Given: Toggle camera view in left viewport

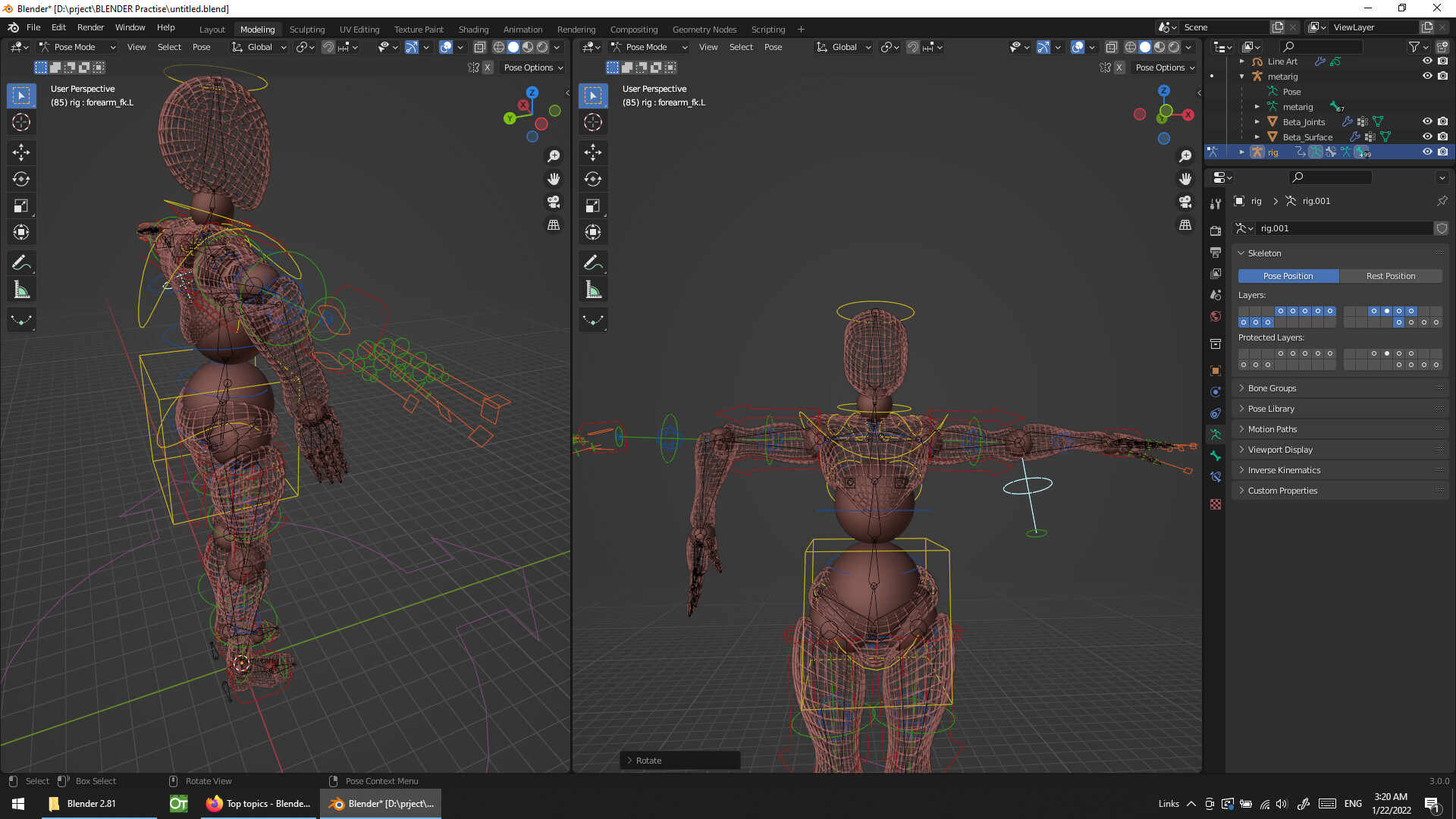Looking at the screenshot, I should [x=554, y=202].
